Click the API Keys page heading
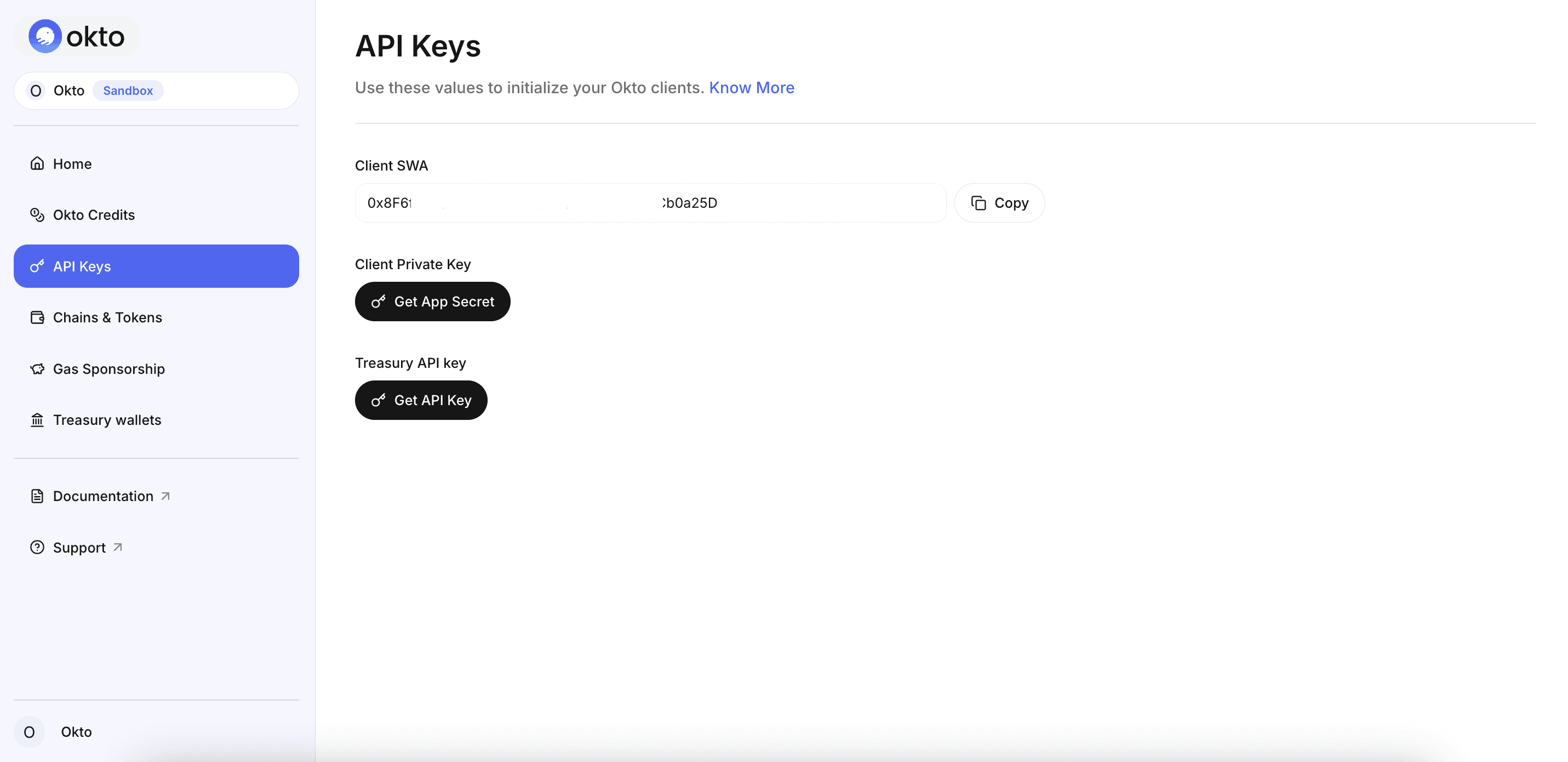The width and height of the screenshot is (1568, 762). pyautogui.click(x=417, y=46)
